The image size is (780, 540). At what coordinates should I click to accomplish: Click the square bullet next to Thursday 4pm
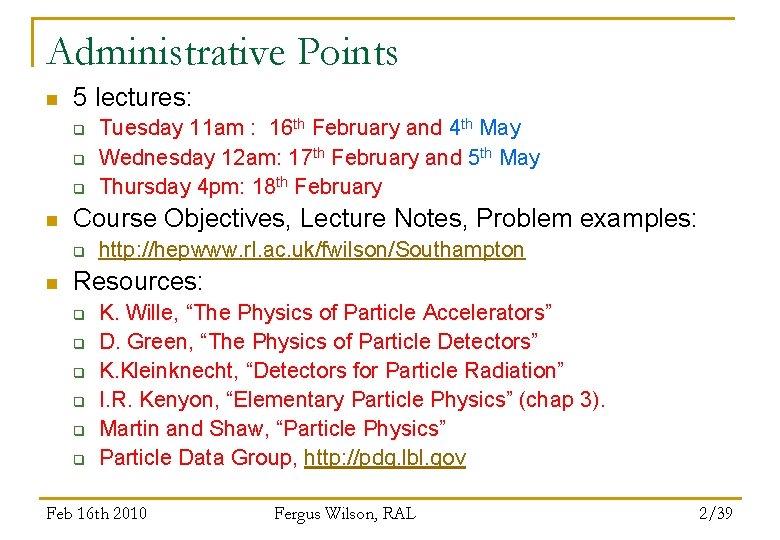point(79,189)
